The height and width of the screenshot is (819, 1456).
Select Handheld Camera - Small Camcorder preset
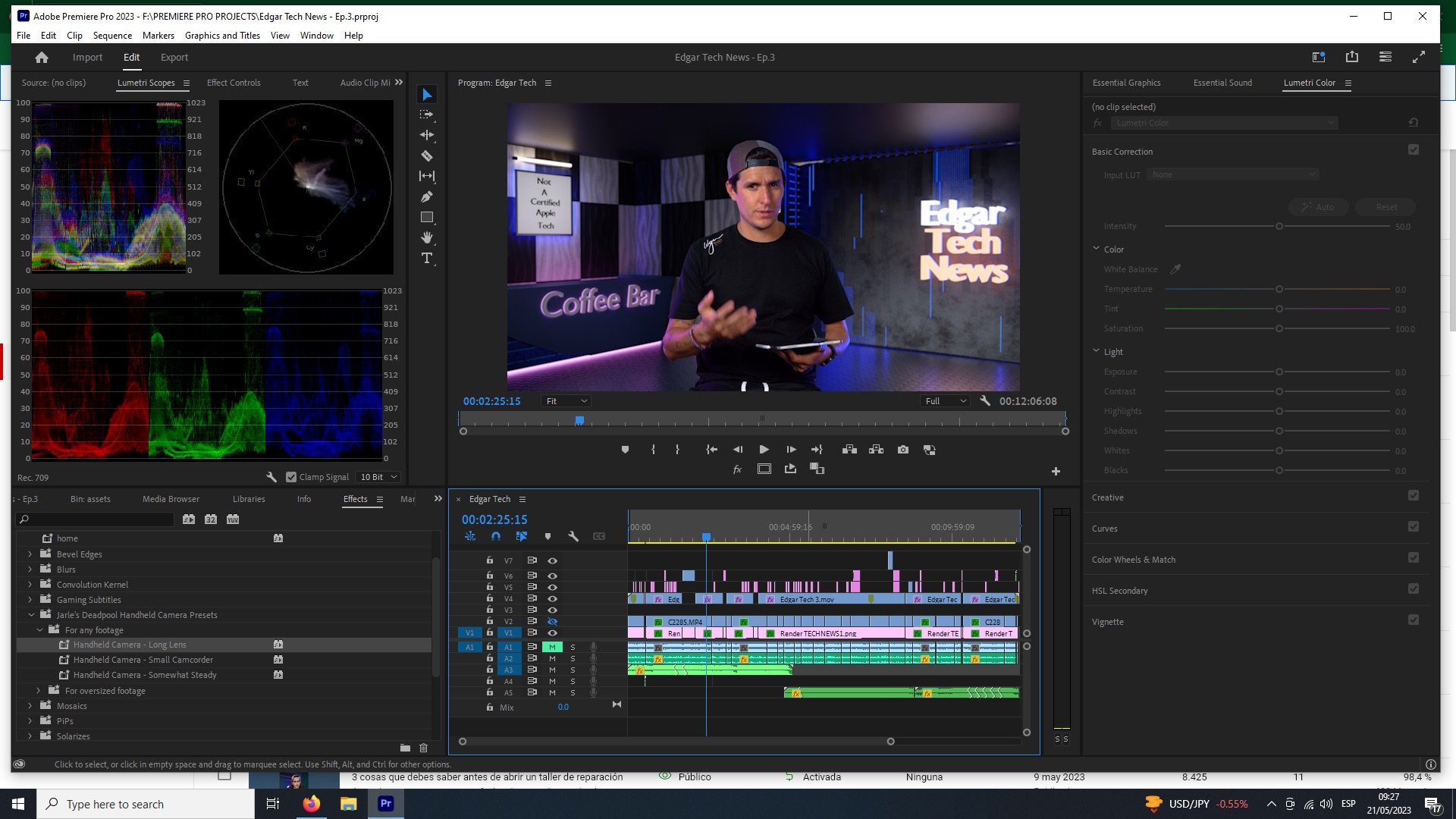143,660
